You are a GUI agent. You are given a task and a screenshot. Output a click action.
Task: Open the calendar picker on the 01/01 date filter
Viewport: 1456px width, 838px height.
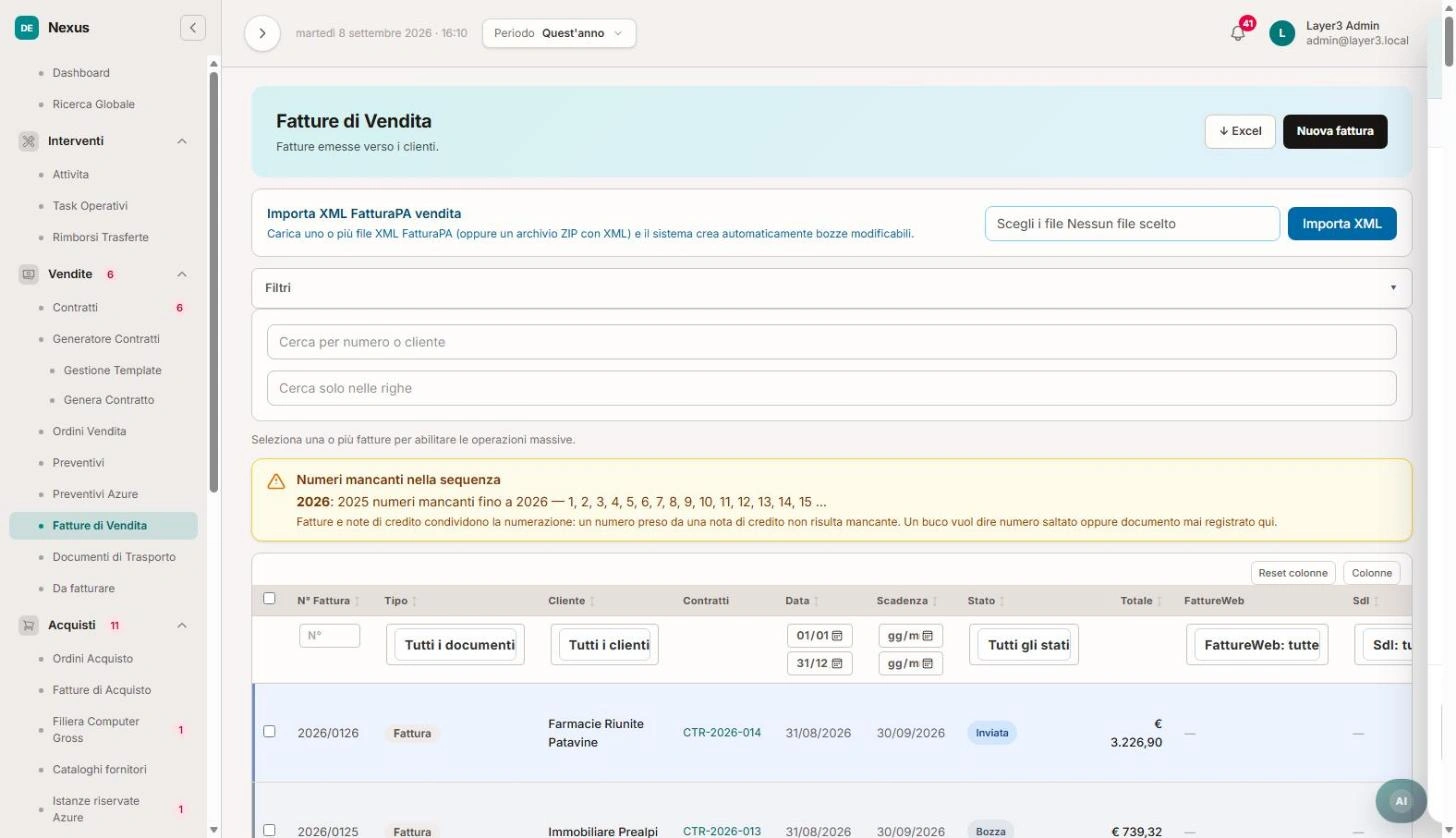point(837,636)
